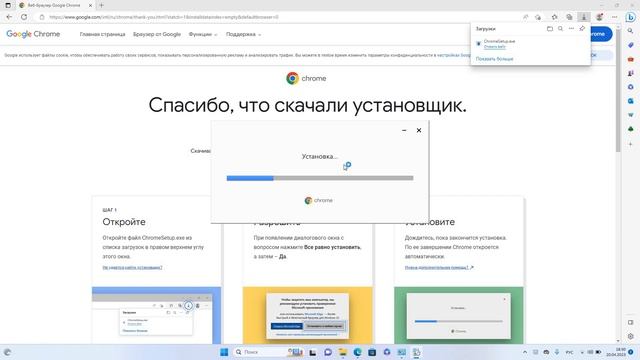Open the Главная страница menu item
This screenshot has width=640, height=360.
102,34
